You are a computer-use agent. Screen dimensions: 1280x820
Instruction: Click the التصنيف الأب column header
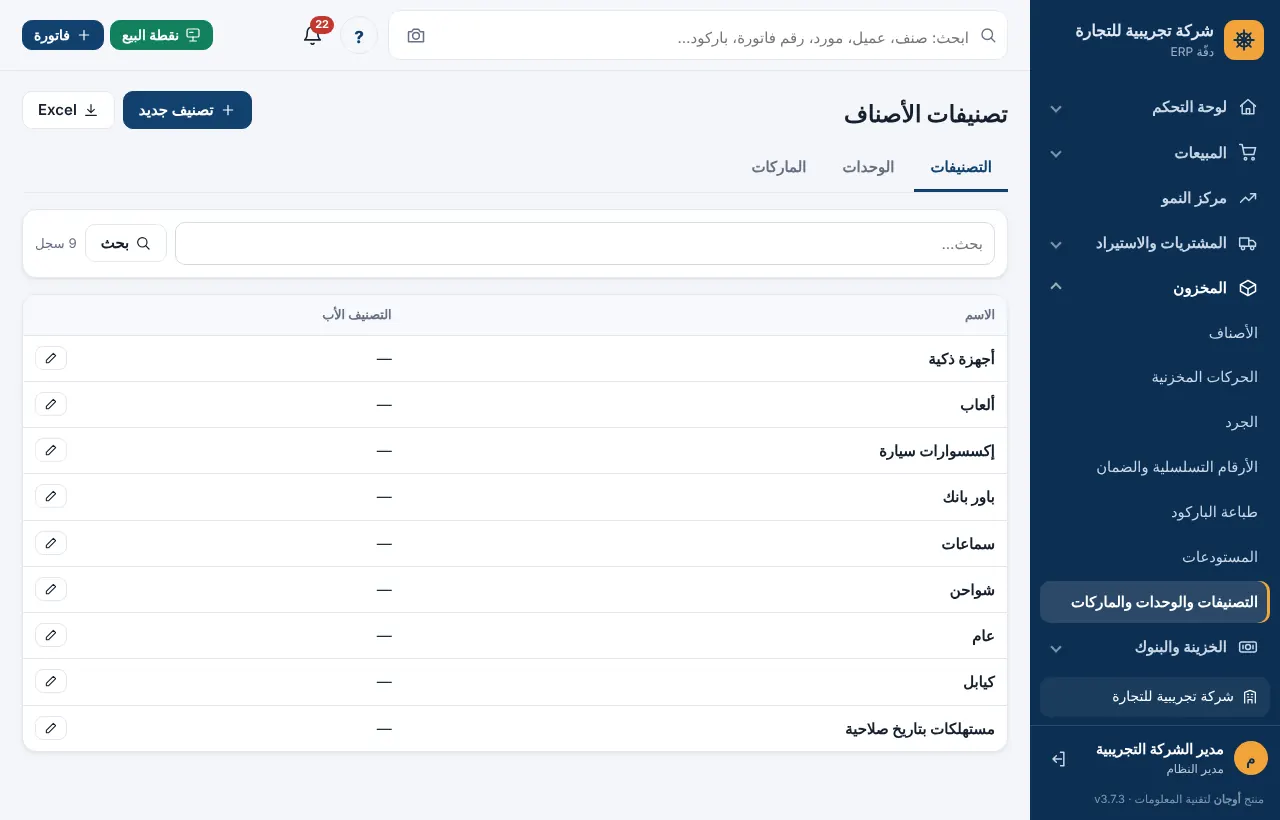(357, 315)
